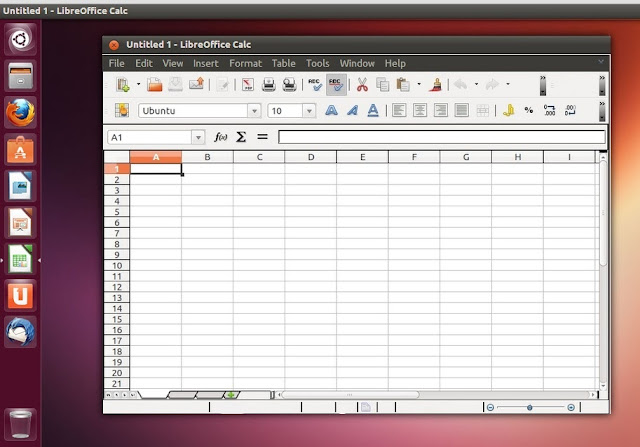Delete a decimal place

570,110
